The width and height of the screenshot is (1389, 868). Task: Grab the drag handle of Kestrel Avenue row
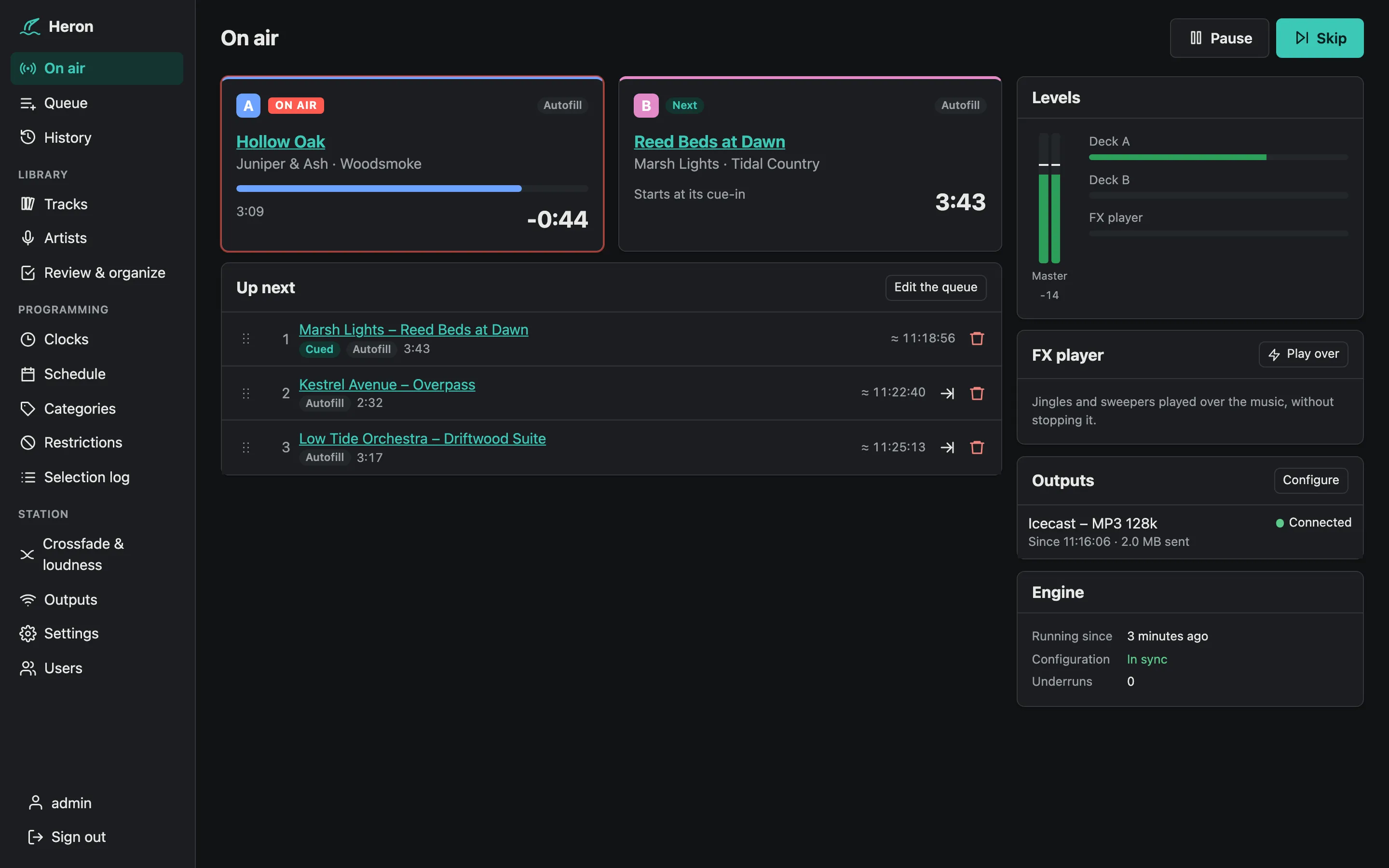[245, 393]
